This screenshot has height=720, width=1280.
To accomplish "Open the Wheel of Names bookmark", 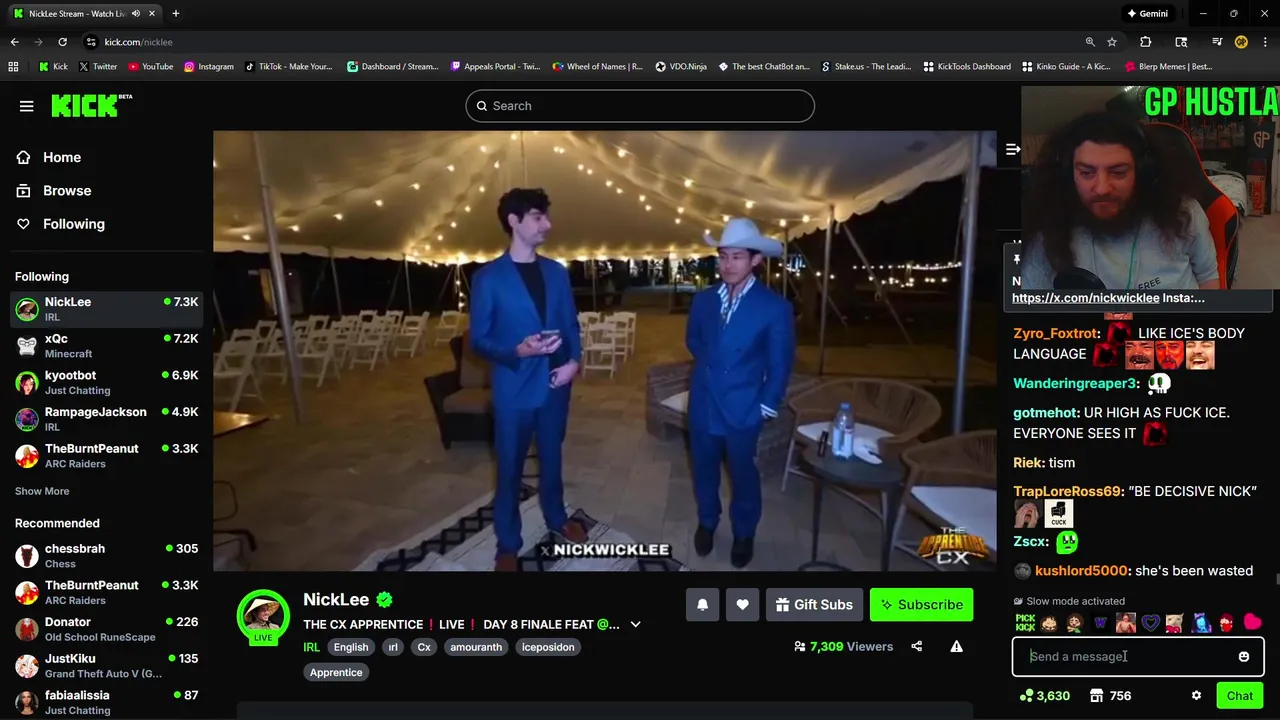I will click(598, 67).
